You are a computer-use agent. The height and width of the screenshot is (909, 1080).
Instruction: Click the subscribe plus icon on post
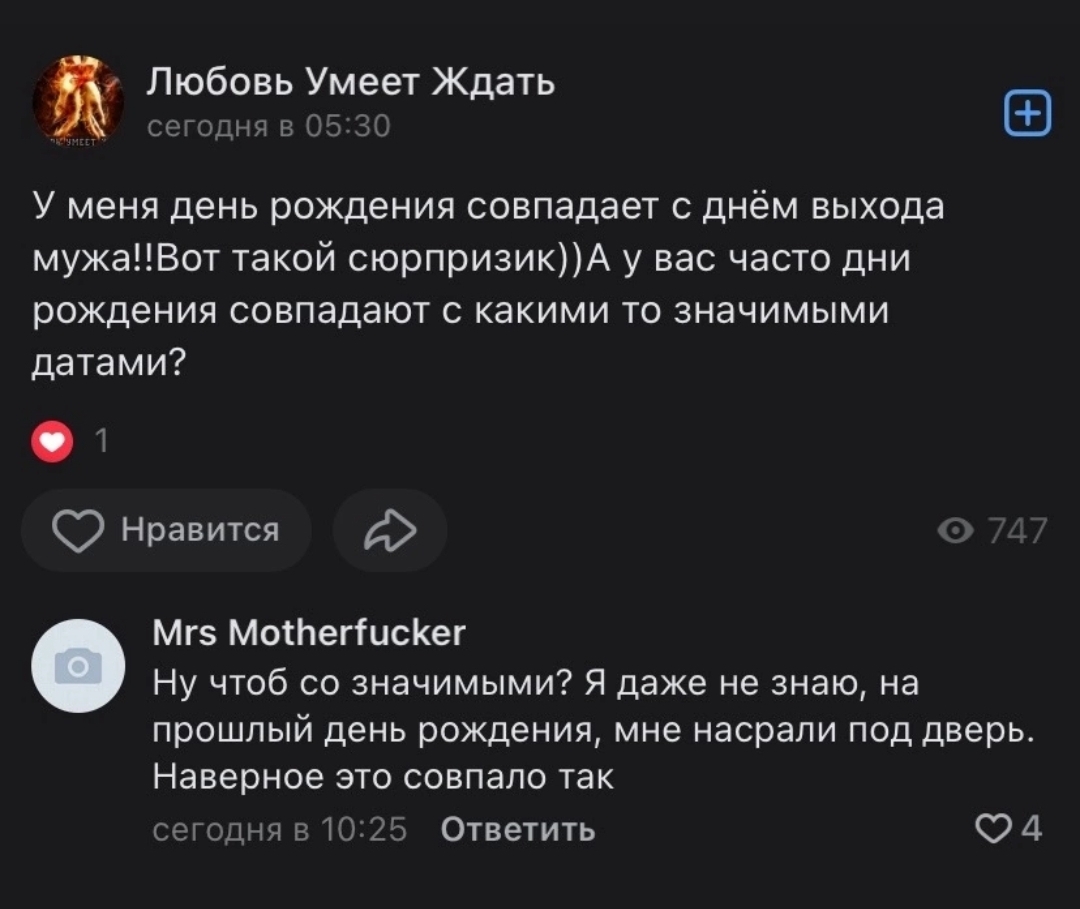1027,112
